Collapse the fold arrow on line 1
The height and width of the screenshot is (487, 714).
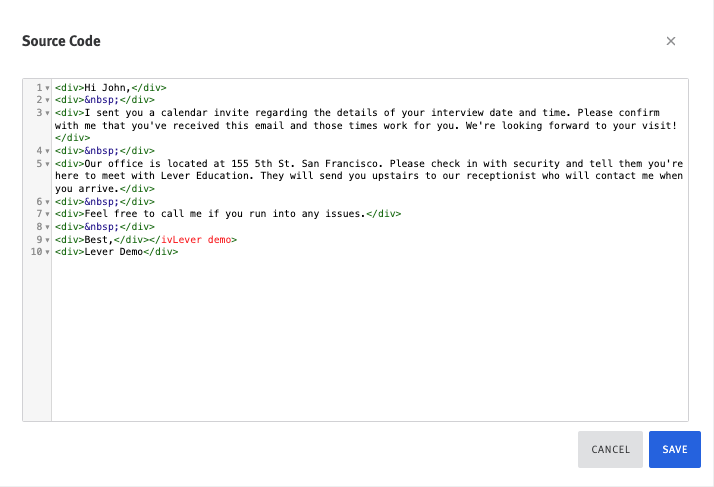pos(47,87)
